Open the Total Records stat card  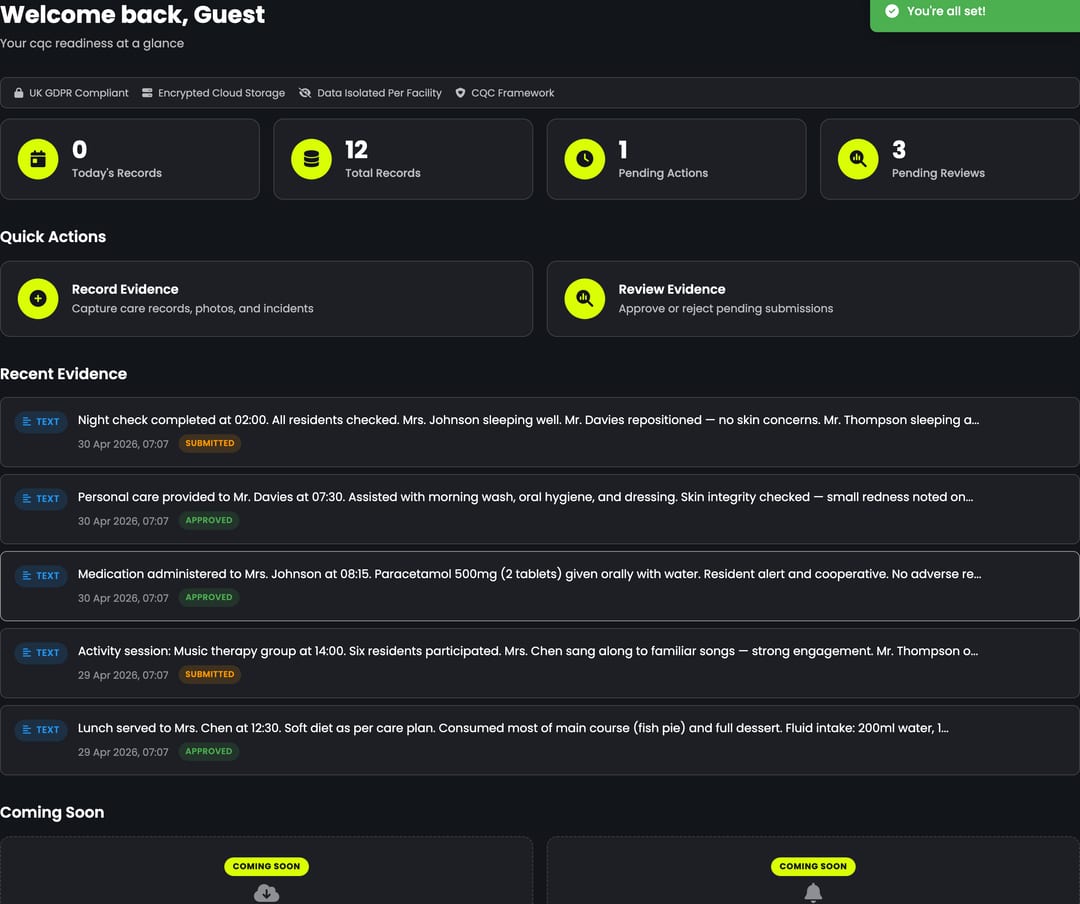coord(403,159)
